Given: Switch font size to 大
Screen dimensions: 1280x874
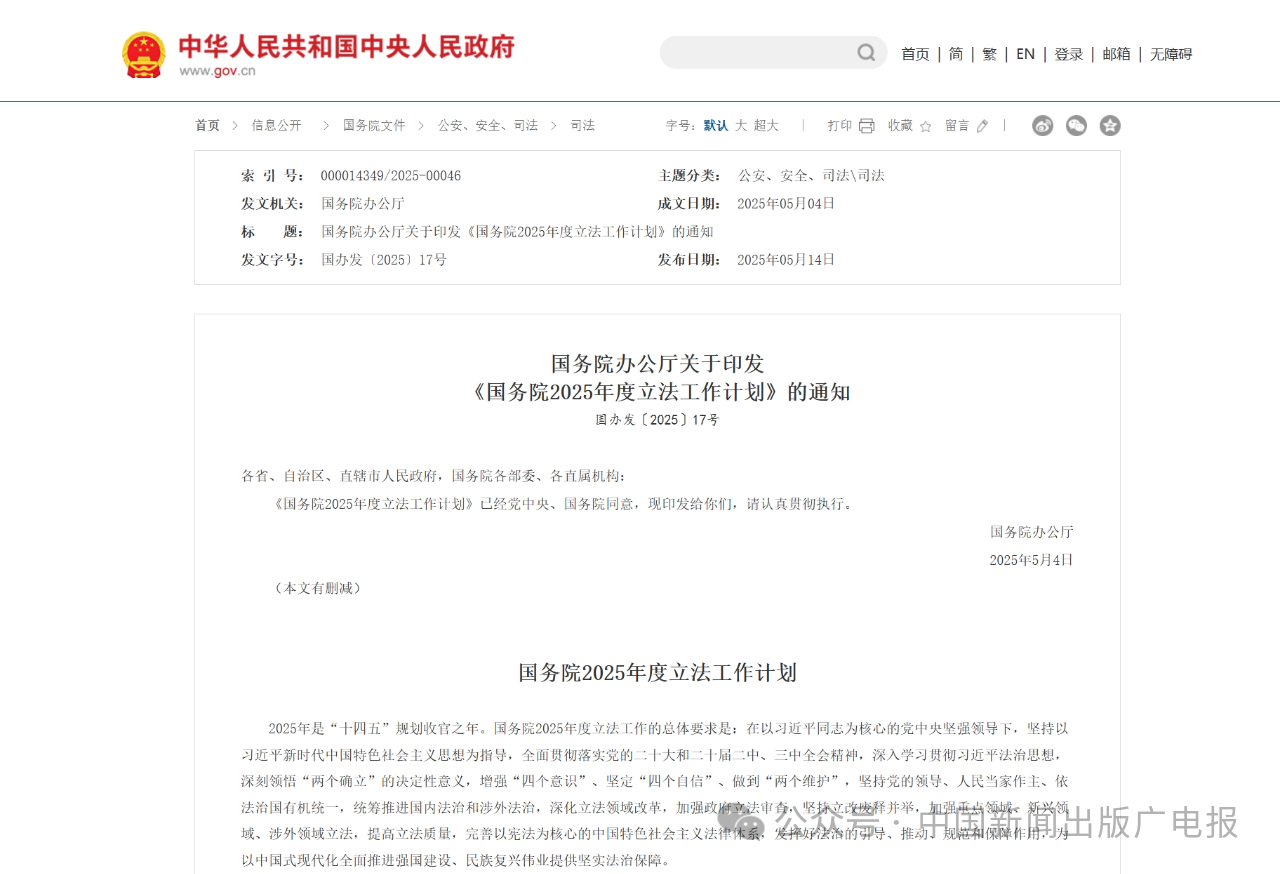Looking at the screenshot, I should click(x=741, y=125).
